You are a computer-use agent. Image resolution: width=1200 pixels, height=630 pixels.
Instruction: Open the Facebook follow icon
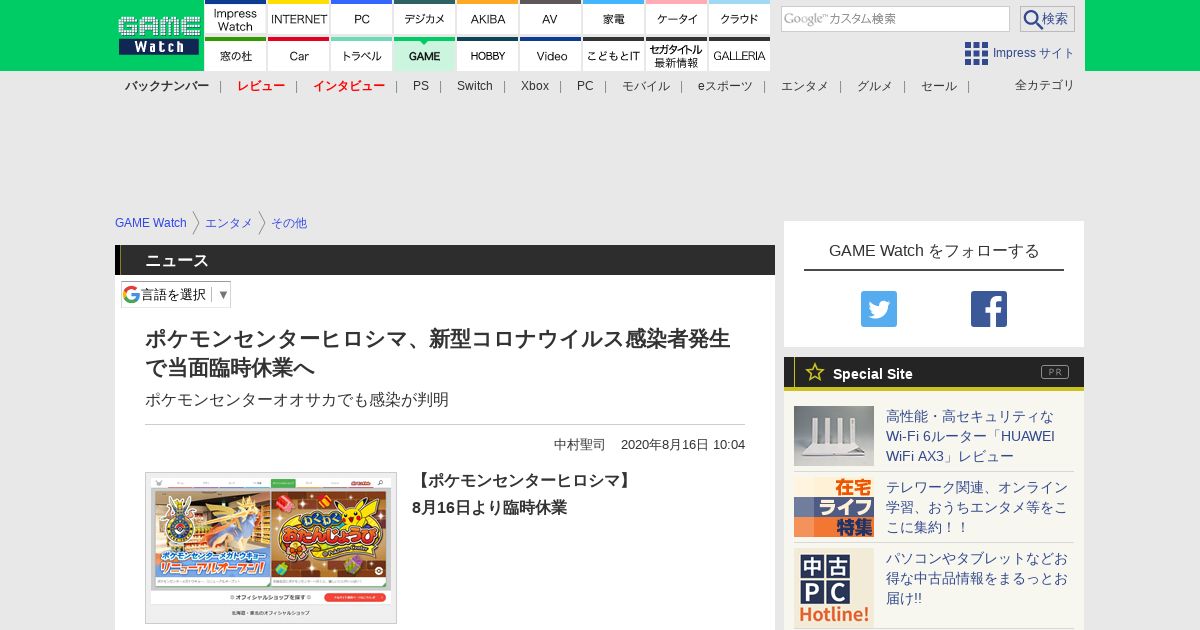pyautogui.click(x=989, y=309)
